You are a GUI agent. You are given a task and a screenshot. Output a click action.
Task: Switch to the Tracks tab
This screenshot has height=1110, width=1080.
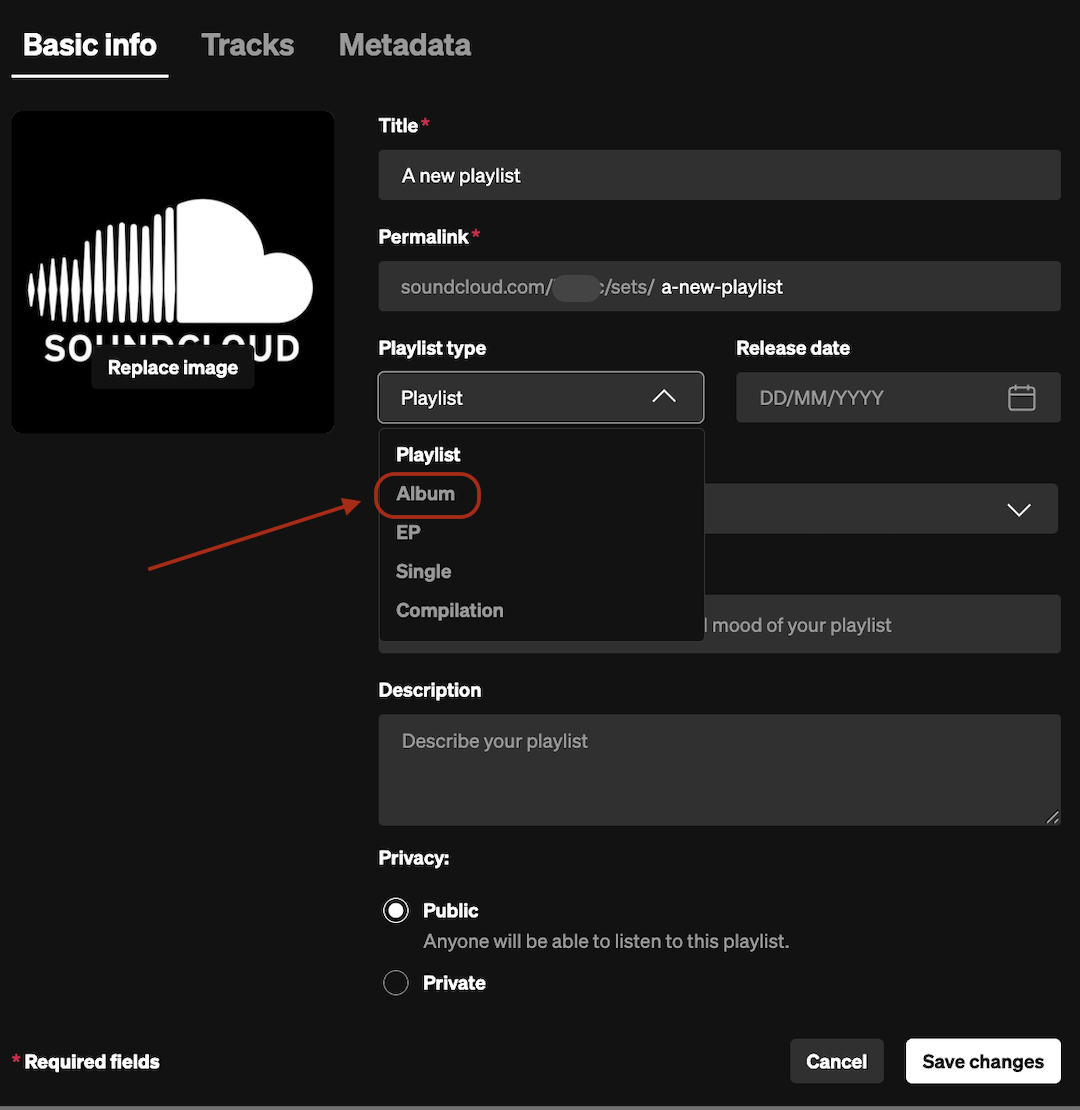247,45
